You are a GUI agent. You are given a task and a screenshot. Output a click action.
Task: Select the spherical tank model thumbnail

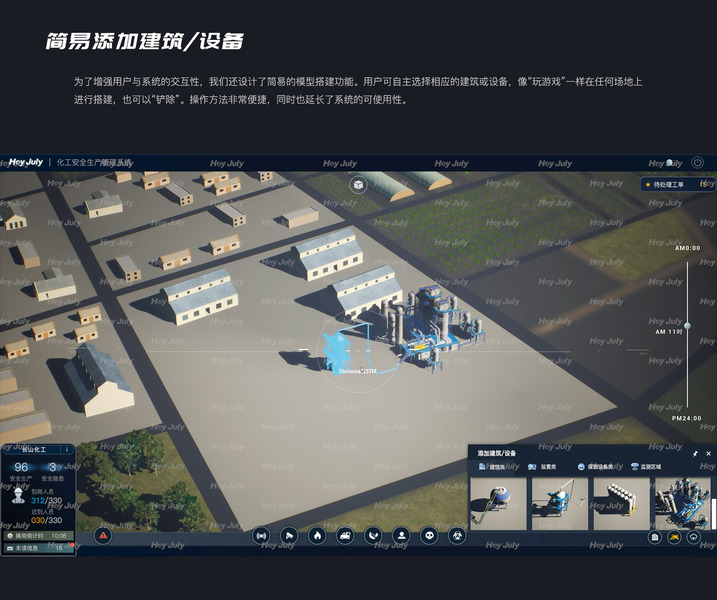click(x=498, y=504)
